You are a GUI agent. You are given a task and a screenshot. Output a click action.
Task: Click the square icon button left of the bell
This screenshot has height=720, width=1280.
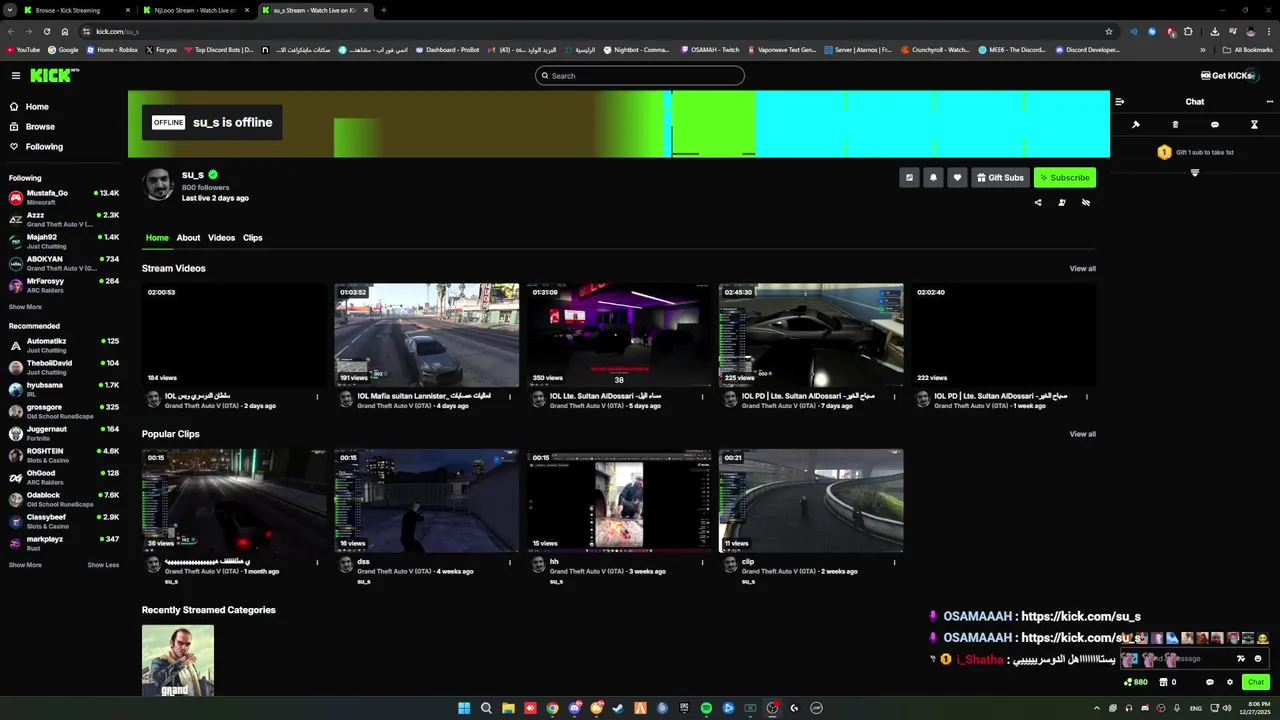coord(909,178)
